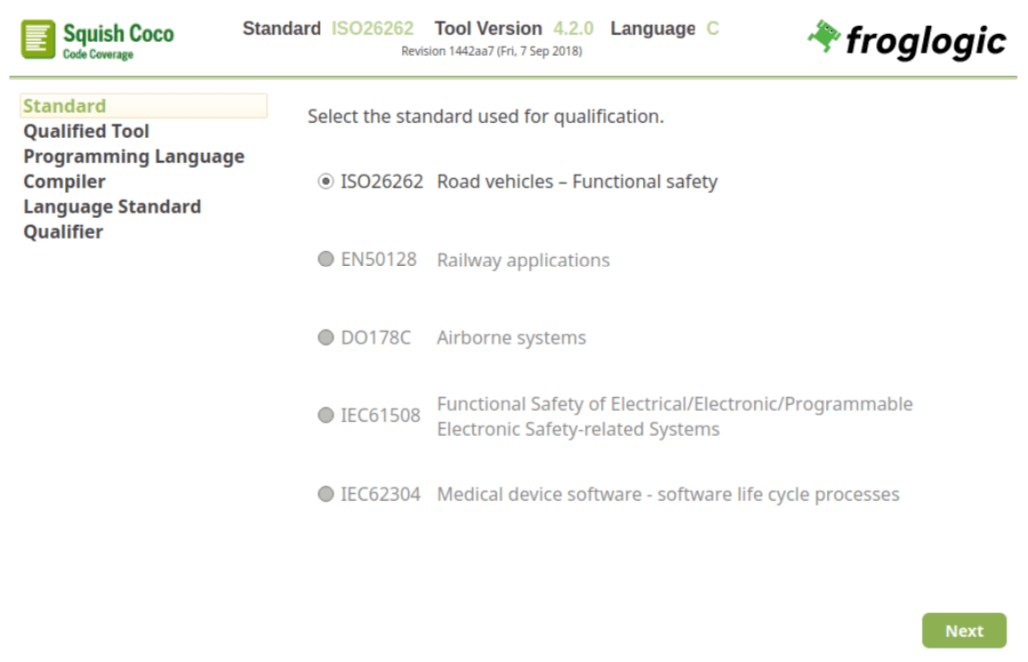Click Tool Version 4.2.0 in header
Screen dimensions: 1028x662
[575, 29]
